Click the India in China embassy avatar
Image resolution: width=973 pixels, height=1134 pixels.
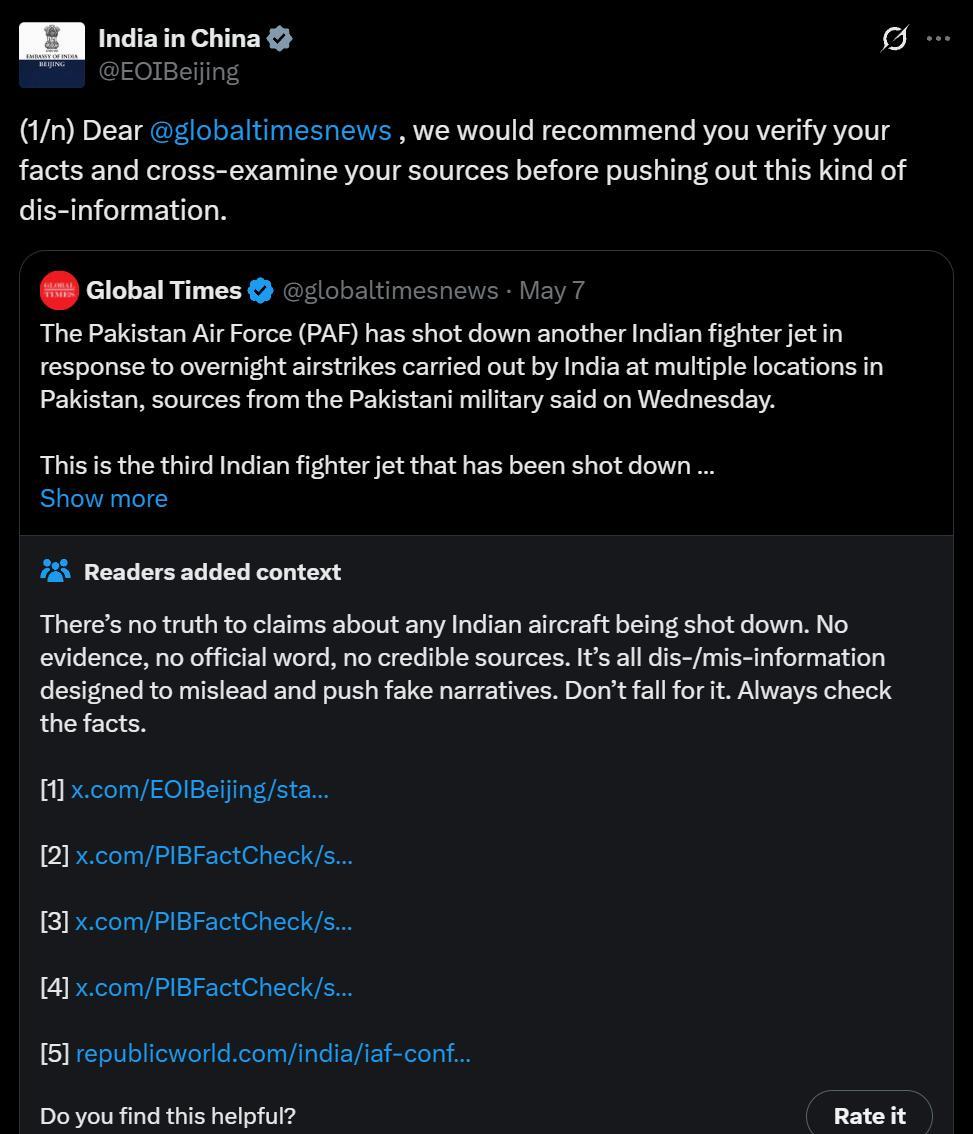point(51,55)
